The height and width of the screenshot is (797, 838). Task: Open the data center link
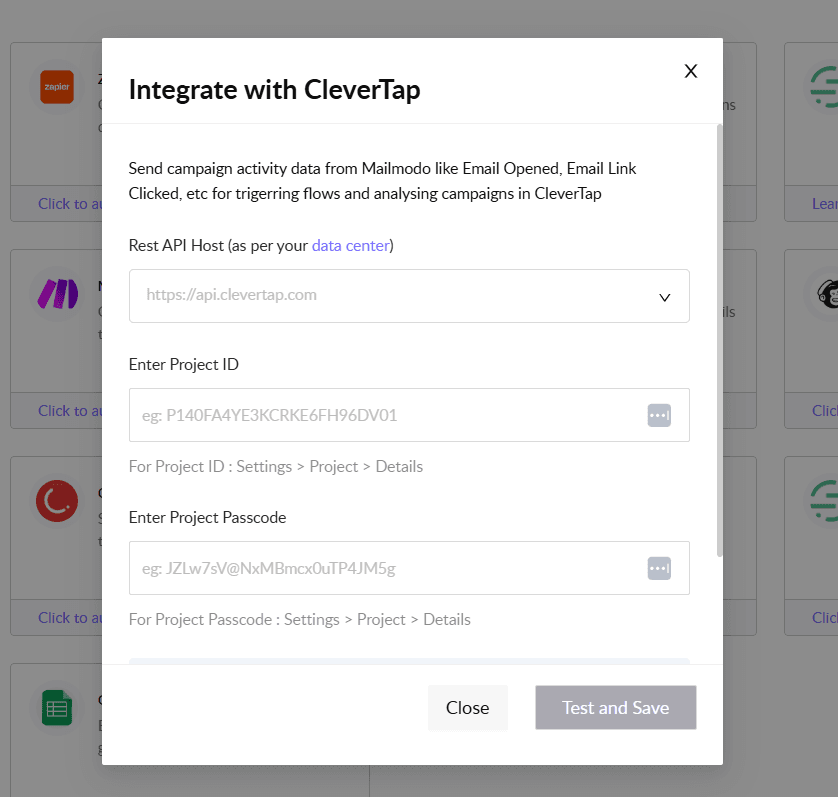[x=350, y=243]
